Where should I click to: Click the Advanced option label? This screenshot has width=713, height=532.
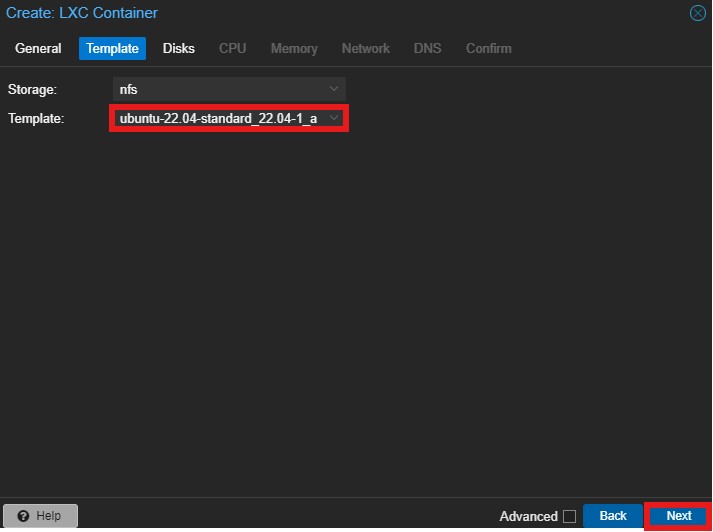(x=528, y=516)
